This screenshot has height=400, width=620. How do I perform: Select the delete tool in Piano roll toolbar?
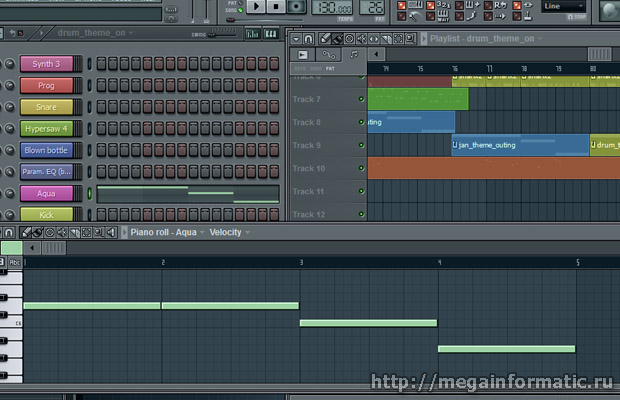tap(50, 232)
